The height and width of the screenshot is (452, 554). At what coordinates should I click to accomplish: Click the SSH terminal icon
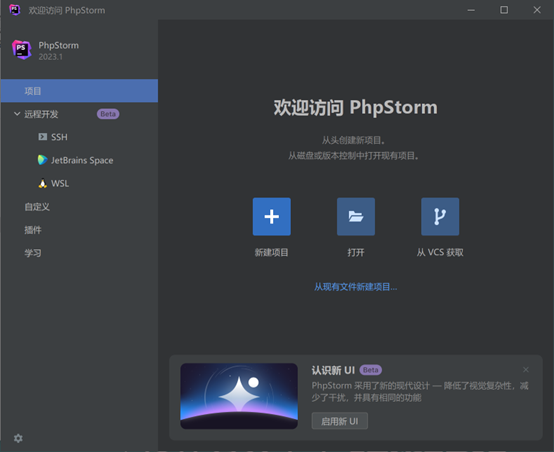(x=43, y=137)
